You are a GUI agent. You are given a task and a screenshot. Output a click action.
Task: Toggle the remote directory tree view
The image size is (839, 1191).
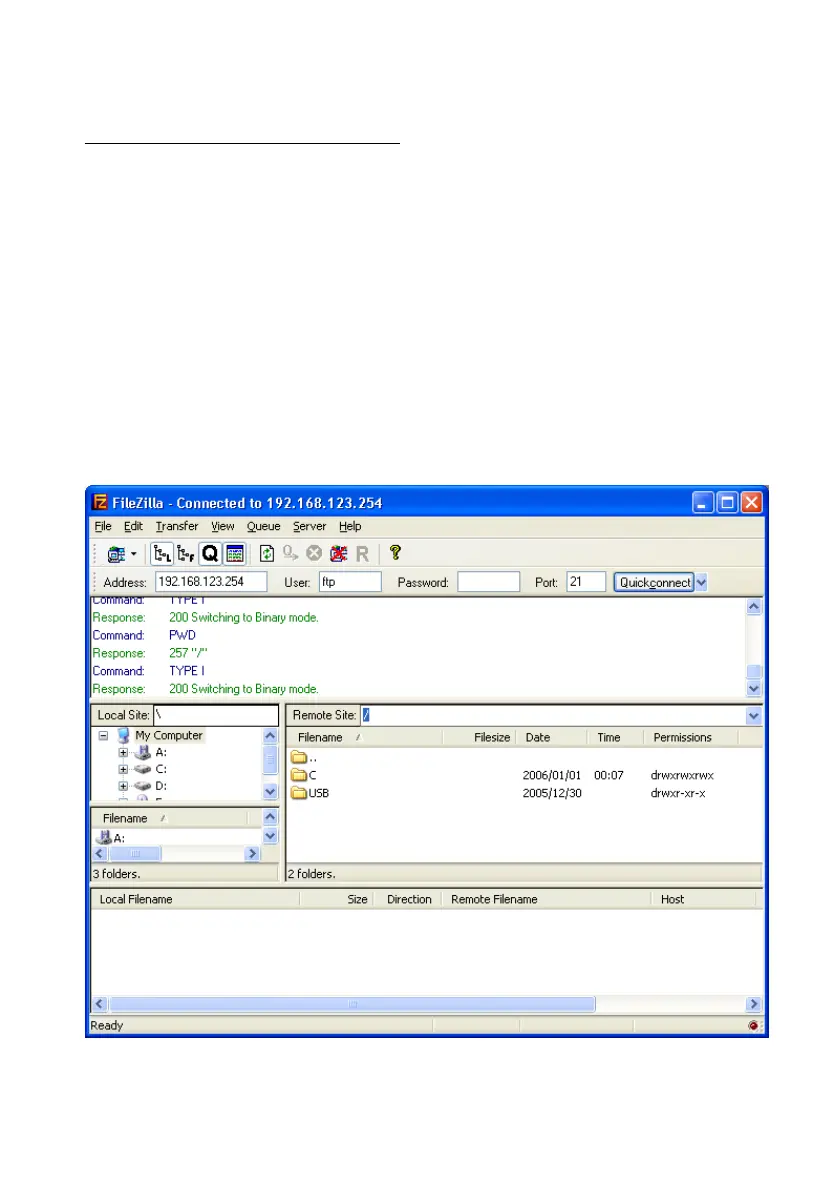pyautogui.click(x=185, y=554)
